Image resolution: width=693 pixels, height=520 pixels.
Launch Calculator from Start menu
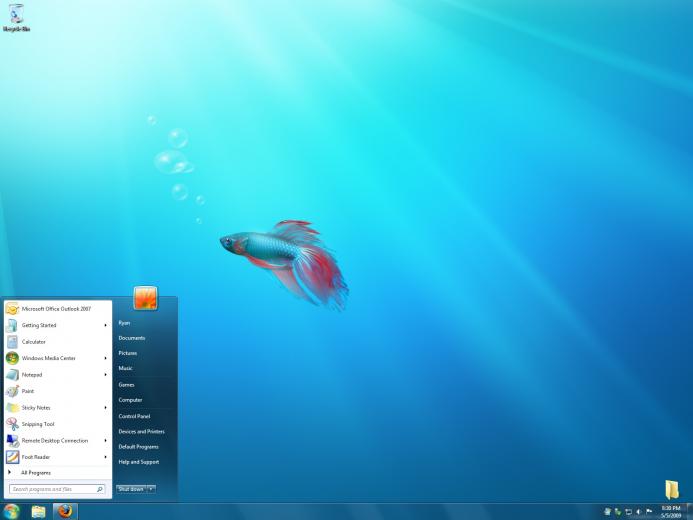tap(58, 342)
